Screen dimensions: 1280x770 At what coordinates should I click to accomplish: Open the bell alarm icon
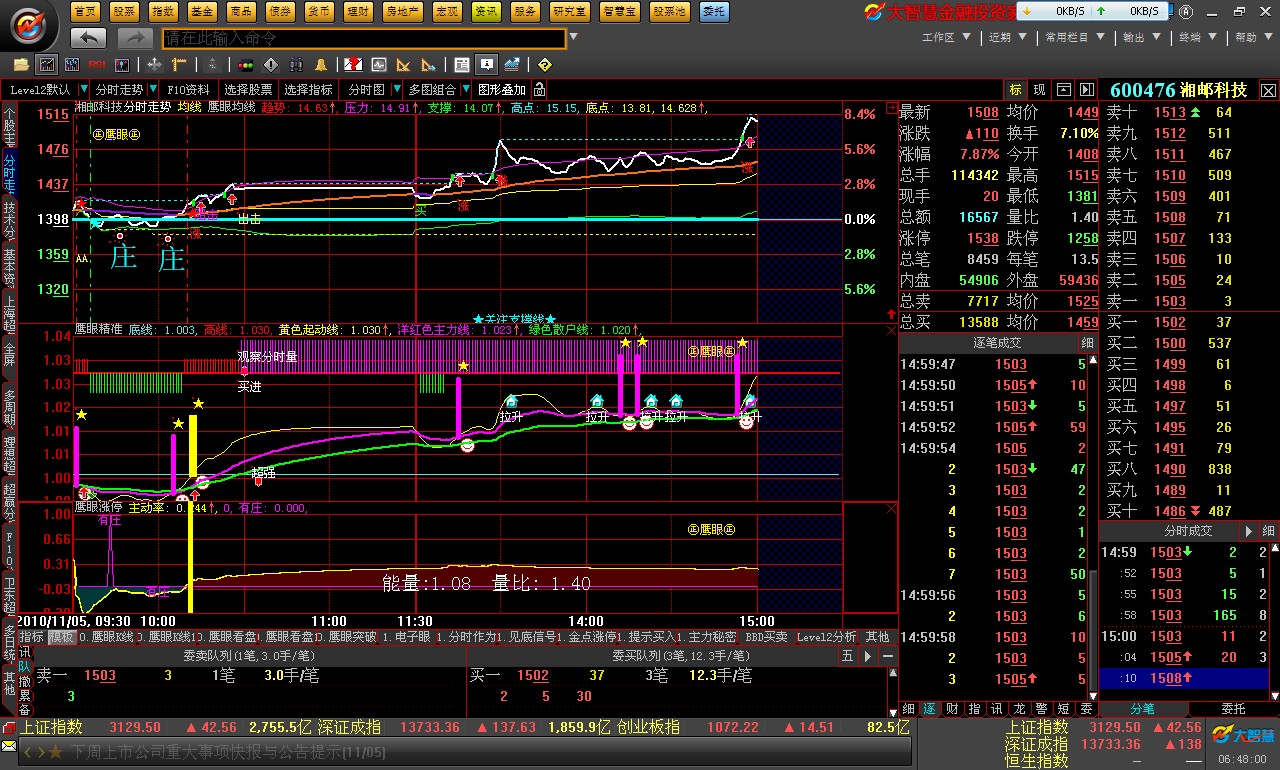(321, 65)
